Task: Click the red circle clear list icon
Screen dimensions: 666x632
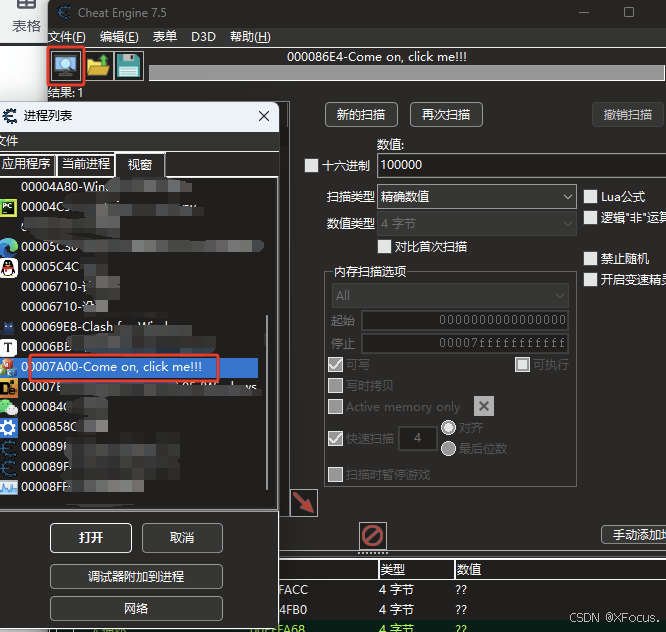Action: (373, 536)
